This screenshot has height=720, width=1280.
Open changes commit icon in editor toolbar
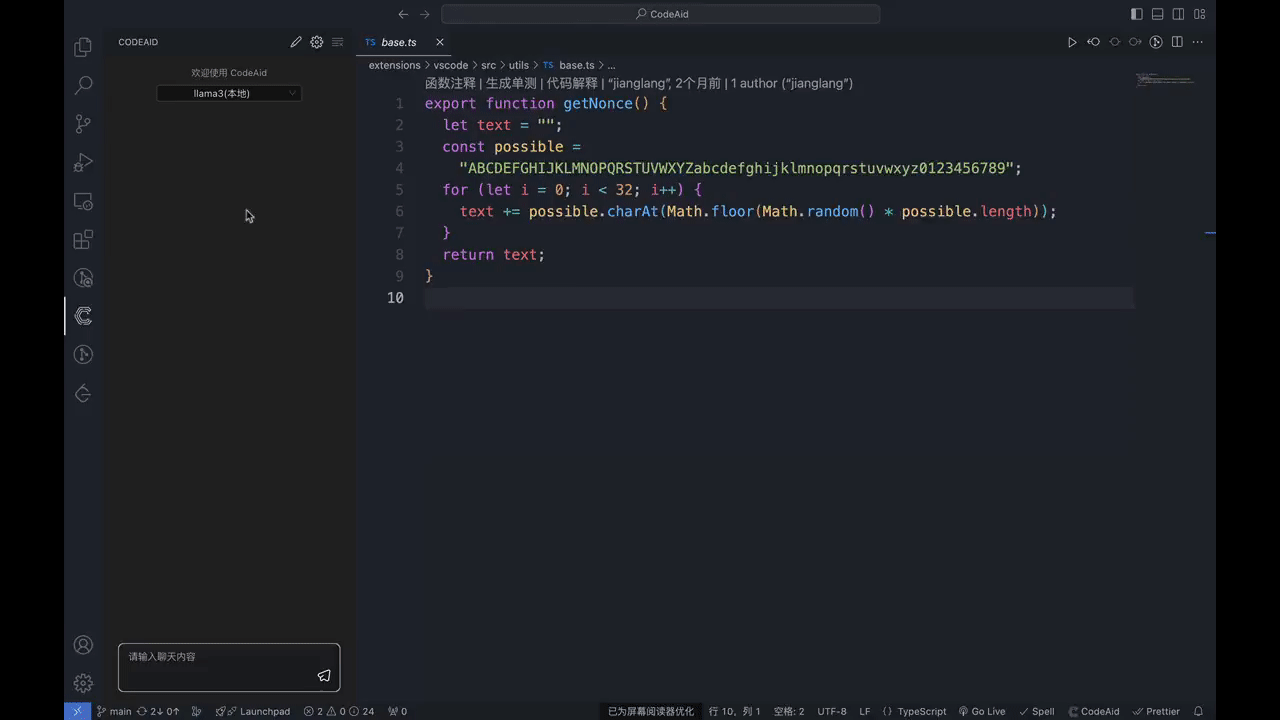pyautogui.click(x=1114, y=42)
